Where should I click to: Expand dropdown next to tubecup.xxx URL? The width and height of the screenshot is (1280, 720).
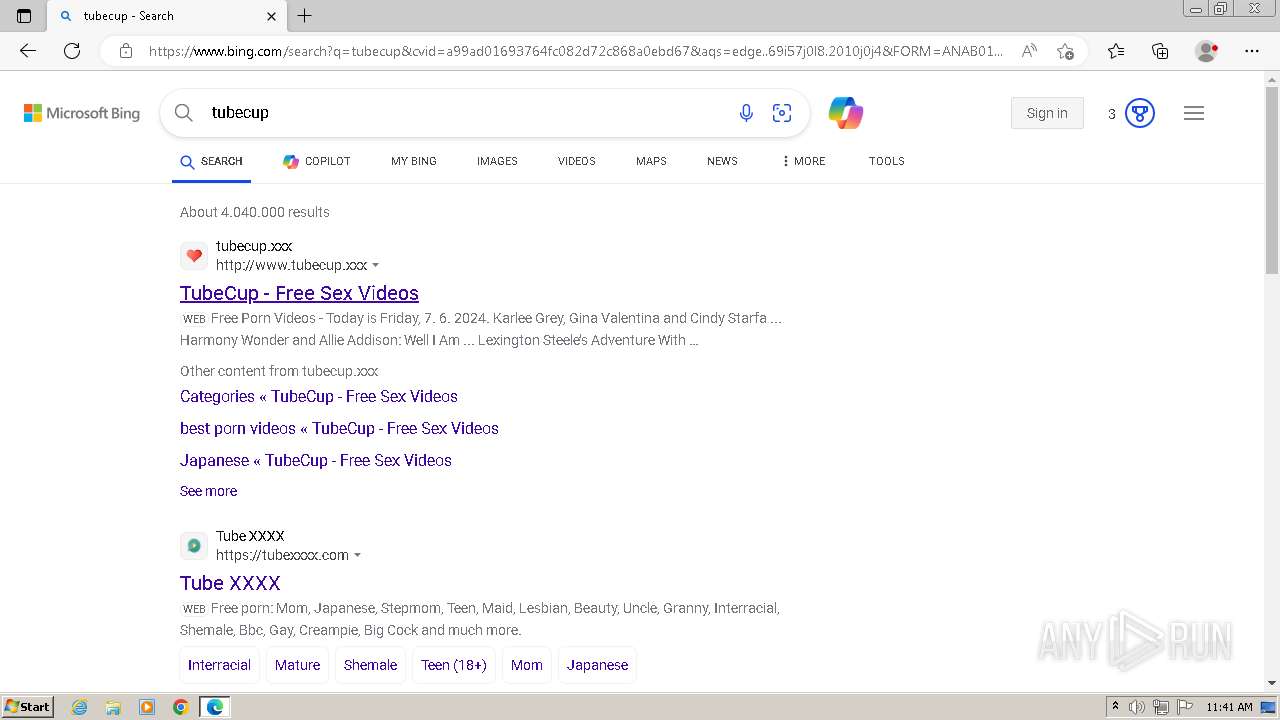pos(376,266)
